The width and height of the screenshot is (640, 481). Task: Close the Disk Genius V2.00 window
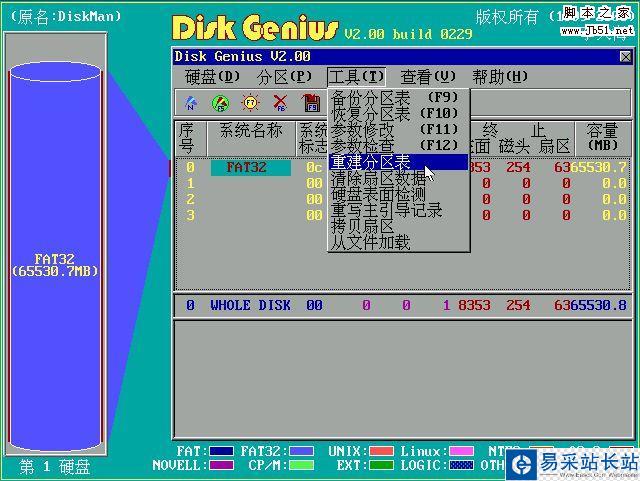(x=626, y=56)
